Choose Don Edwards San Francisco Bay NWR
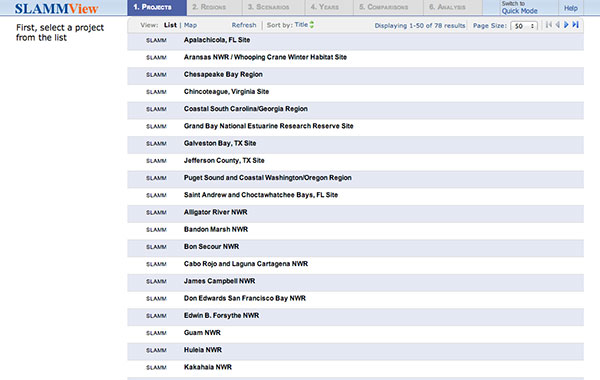Screen dimensions: 600x380 (x=245, y=298)
